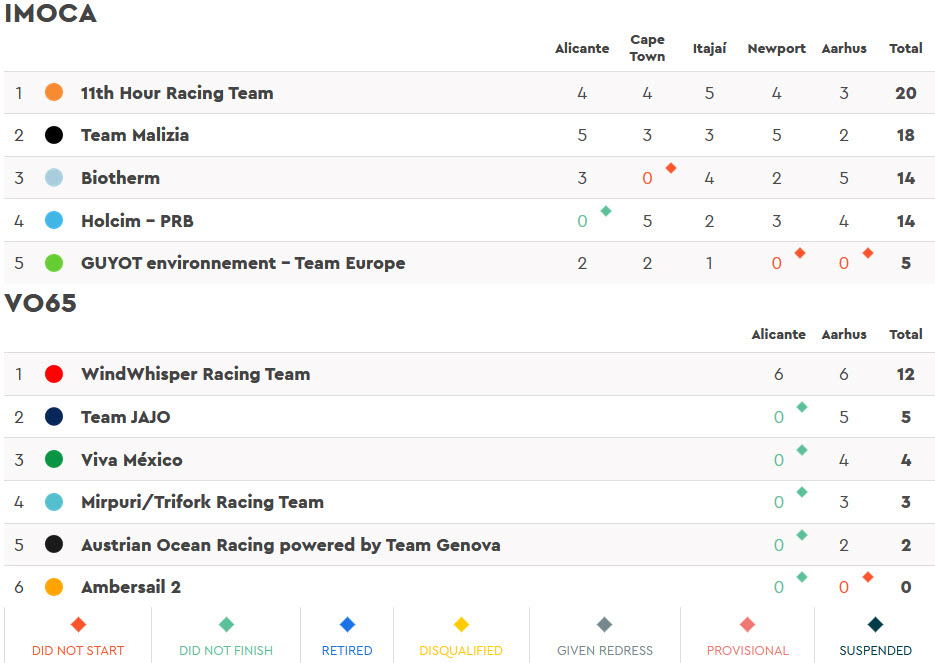Screen dimensions: 935x663
Task: Click the orange 11th Hour Racing Team dot
Action: [x=54, y=92]
